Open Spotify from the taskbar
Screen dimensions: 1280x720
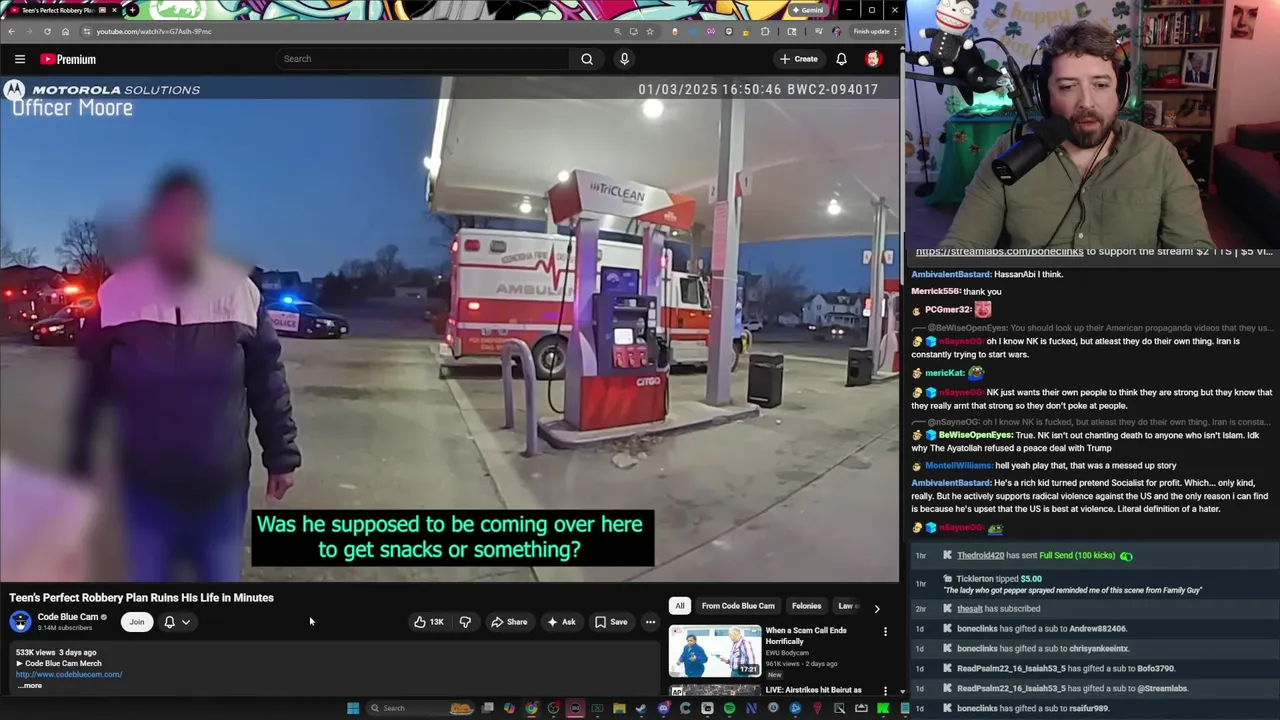point(729,708)
